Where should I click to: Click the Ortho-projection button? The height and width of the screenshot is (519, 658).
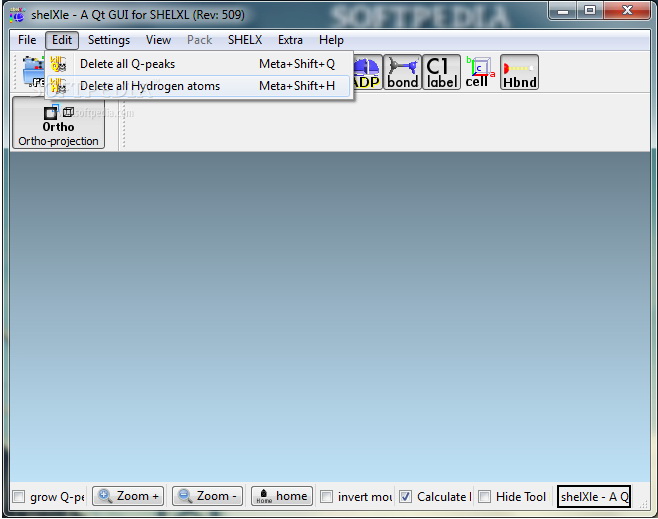(58, 123)
